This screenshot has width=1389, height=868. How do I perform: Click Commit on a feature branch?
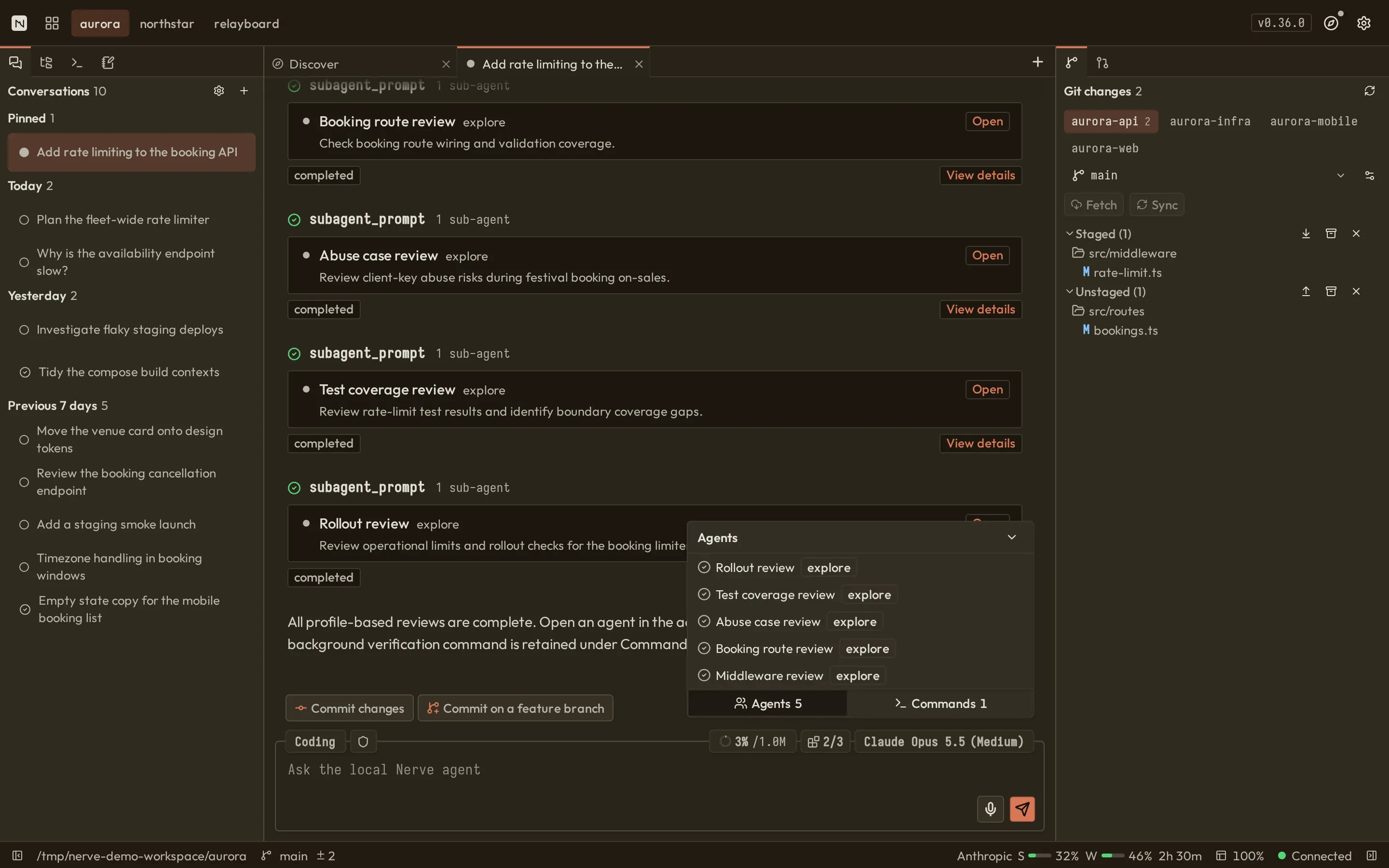pyautogui.click(x=516, y=708)
